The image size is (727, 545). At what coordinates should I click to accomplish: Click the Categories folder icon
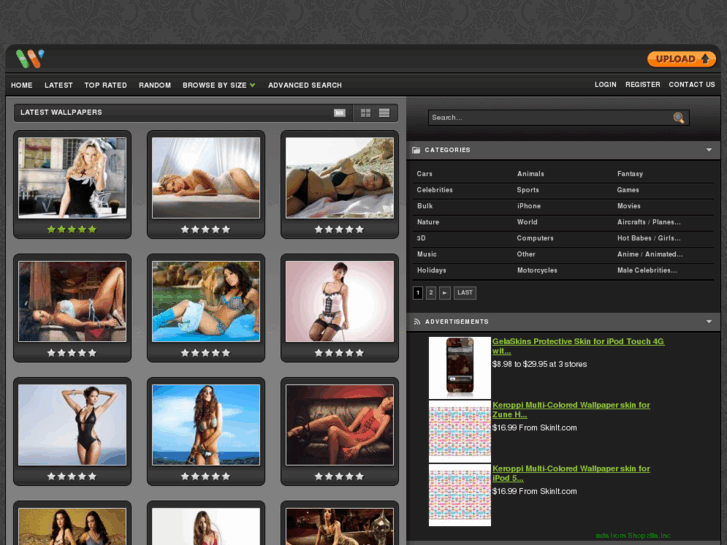tap(416, 150)
